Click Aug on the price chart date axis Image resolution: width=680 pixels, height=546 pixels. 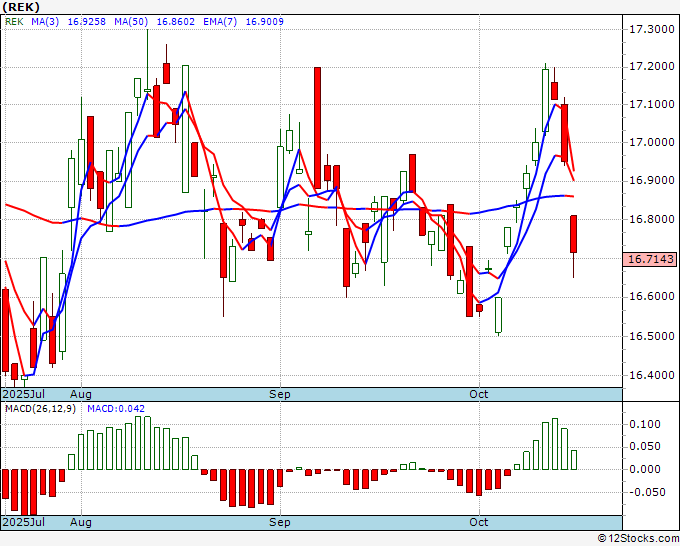click(81, 394)
